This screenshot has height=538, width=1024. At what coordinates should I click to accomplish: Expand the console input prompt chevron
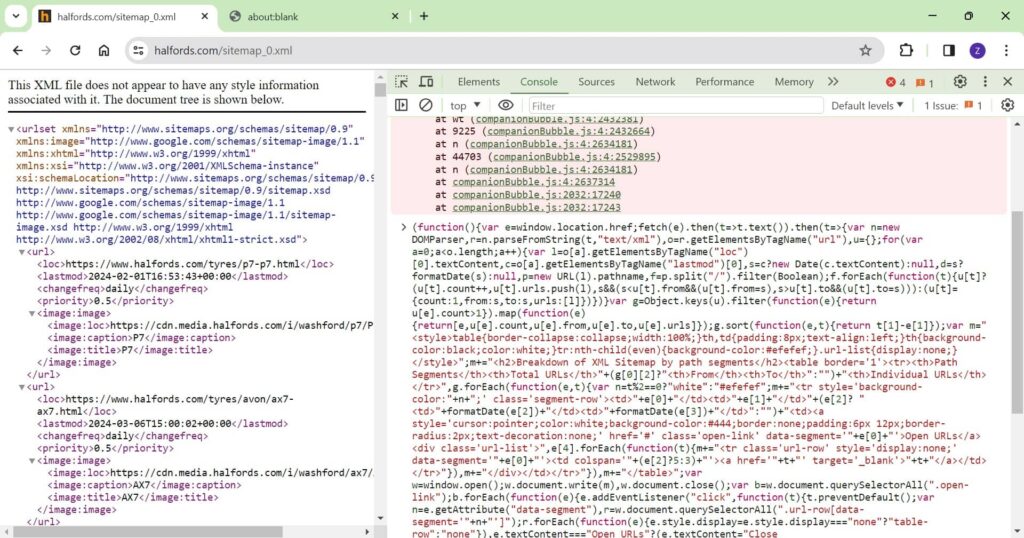(404, 227)
